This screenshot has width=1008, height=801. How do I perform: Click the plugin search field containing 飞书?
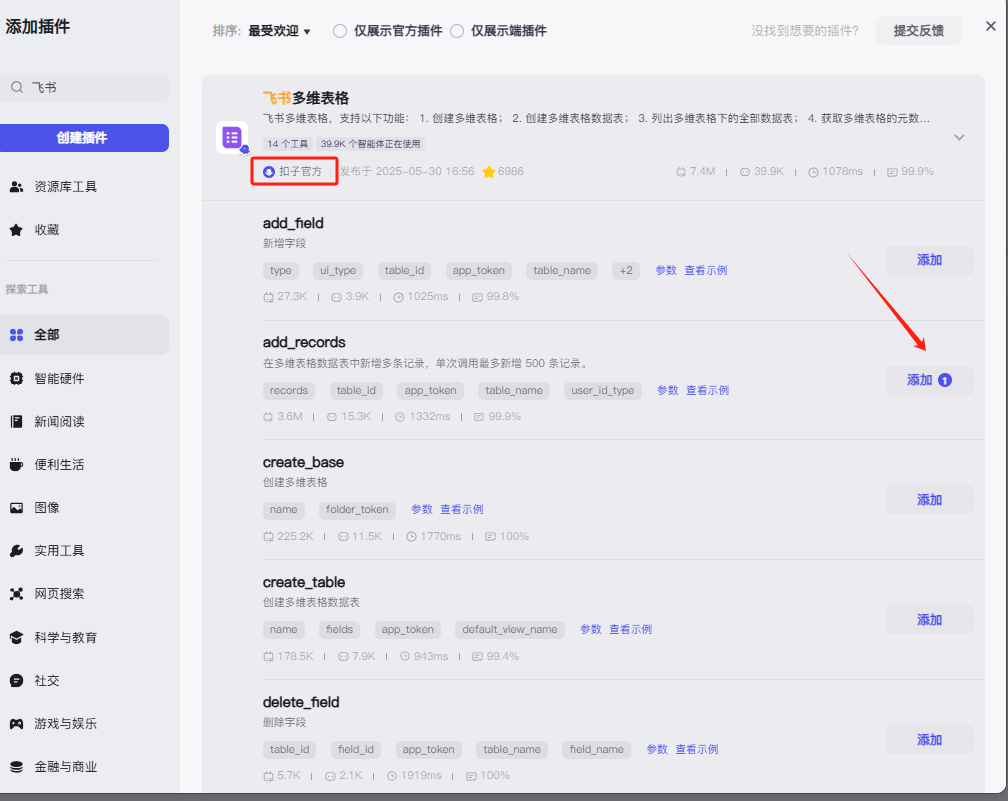point(84,87)
